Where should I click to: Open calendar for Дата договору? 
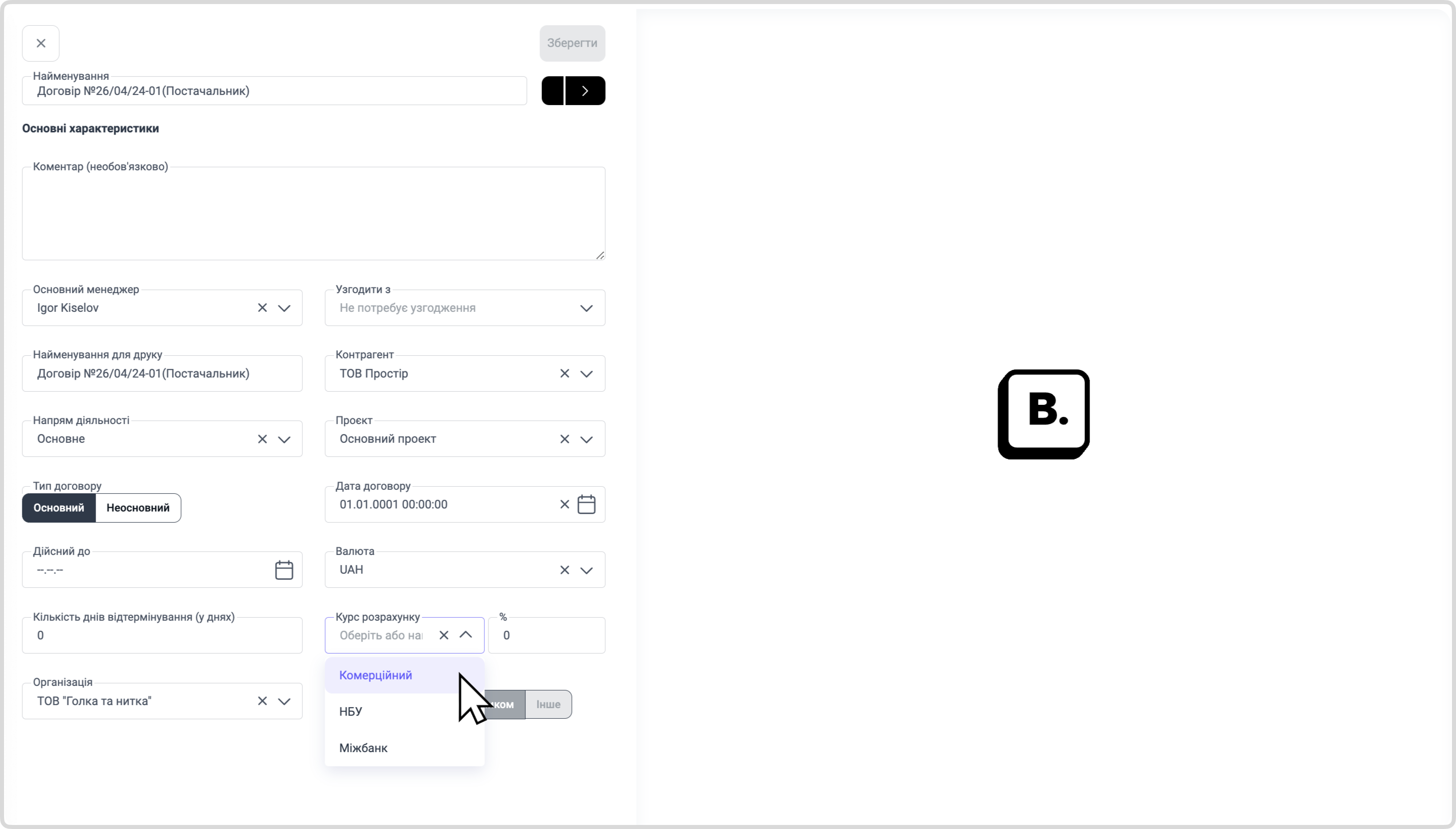[586, 504]
